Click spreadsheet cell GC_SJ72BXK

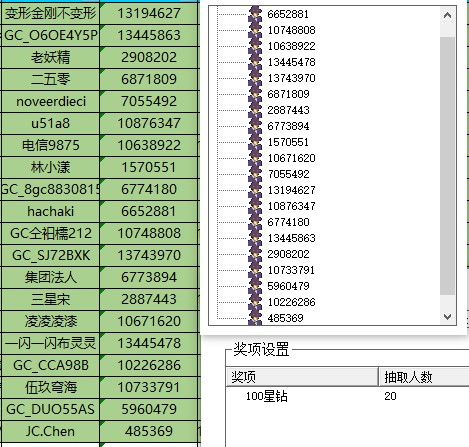pyautogui.click(x=51, y=255)
